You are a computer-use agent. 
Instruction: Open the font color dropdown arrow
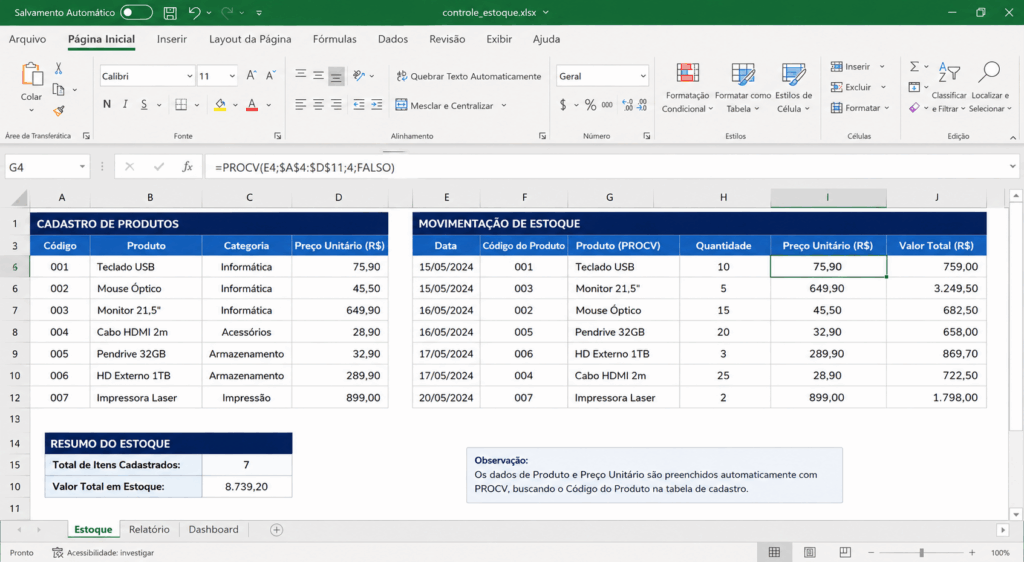[x=268, y=105]
